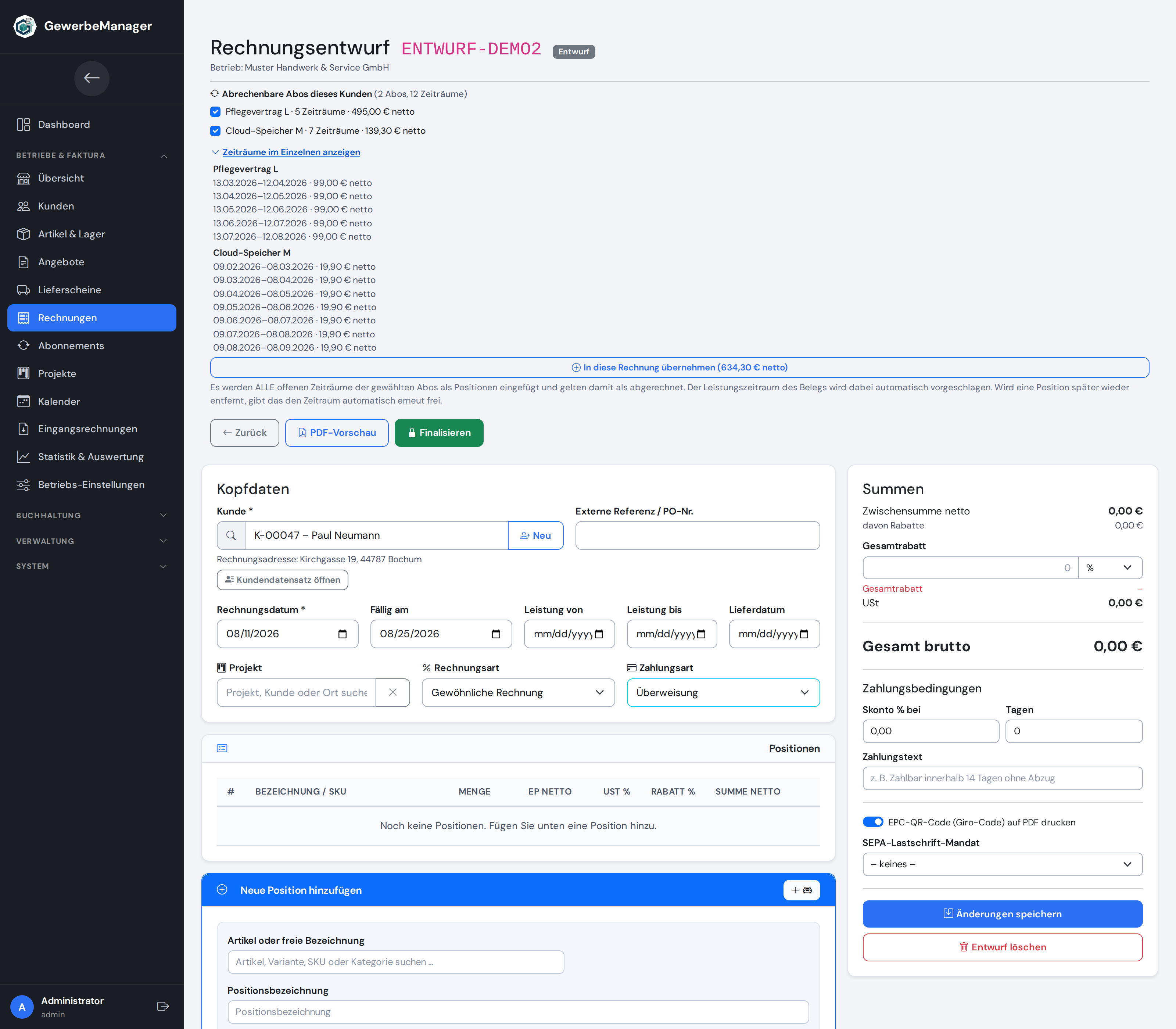Click the search icon in Kunde field
The width and height of the screenshot is (1176, 1029).
coord(231,535)
